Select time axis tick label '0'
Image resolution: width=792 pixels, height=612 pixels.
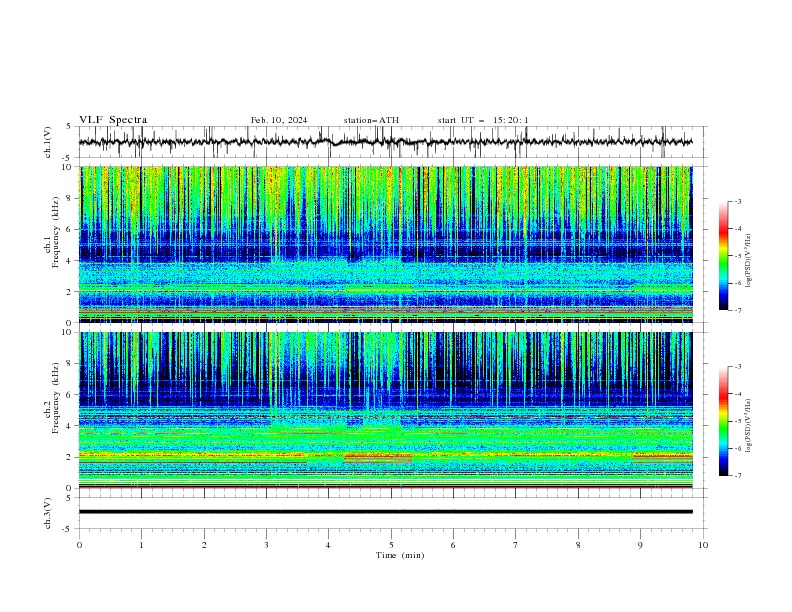point(79,545)
